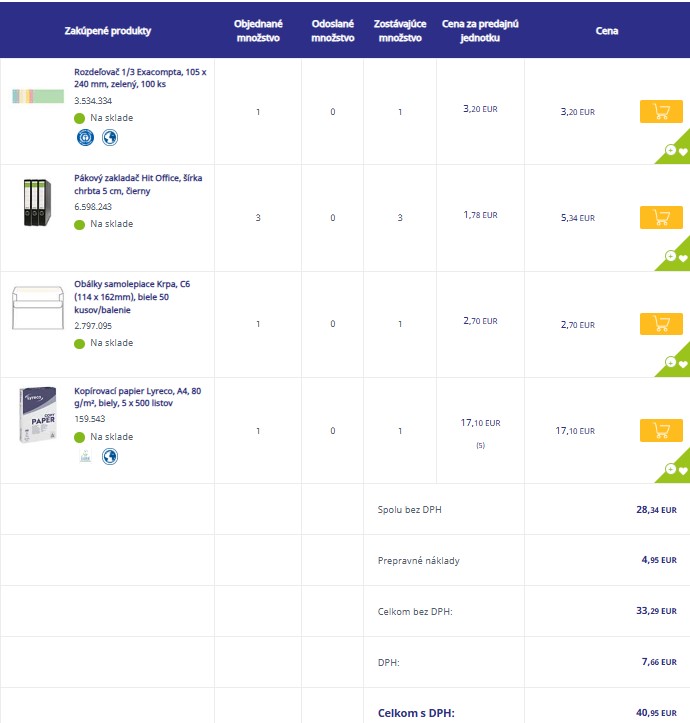Screen dimensions: 690x723
Task: Open Pákový zakladač Hit Office product link
Action: pyautogui.click(x=139, y=184)
